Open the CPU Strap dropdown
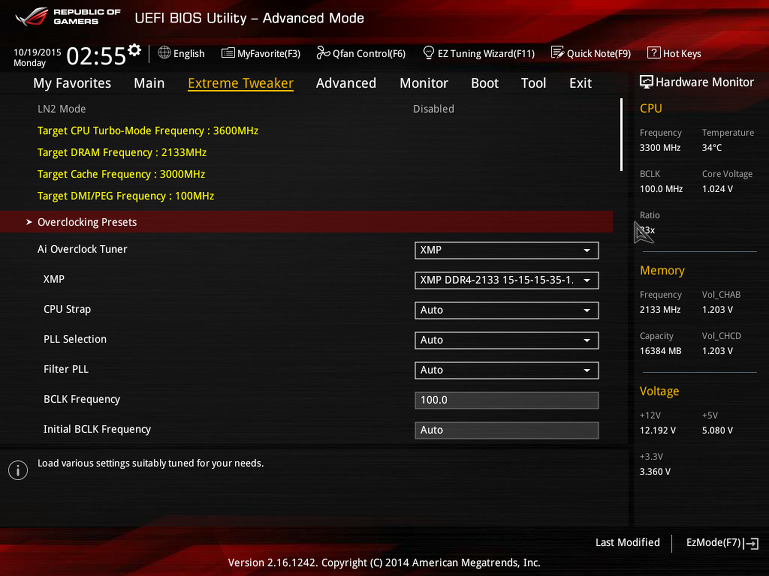 point(507,310)
